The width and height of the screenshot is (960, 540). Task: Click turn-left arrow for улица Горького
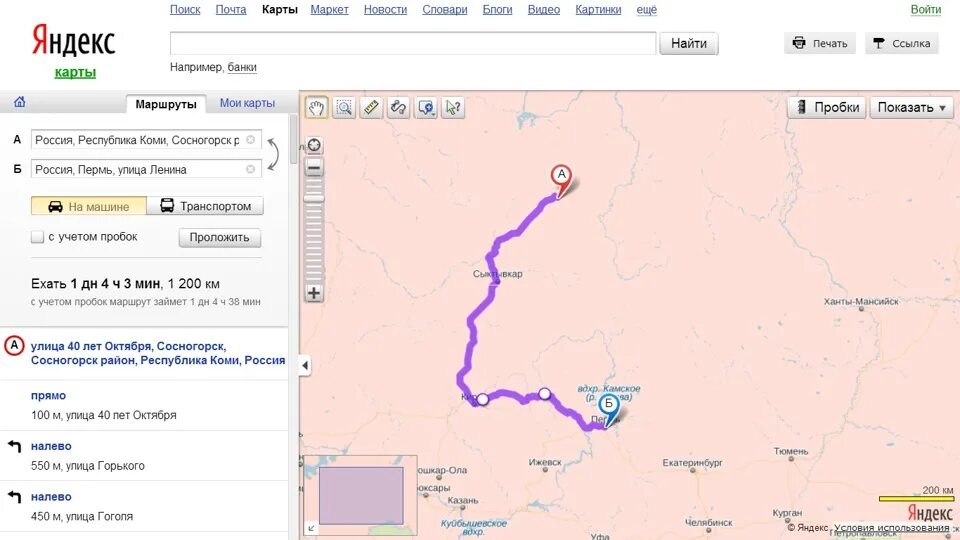(15, 446)
